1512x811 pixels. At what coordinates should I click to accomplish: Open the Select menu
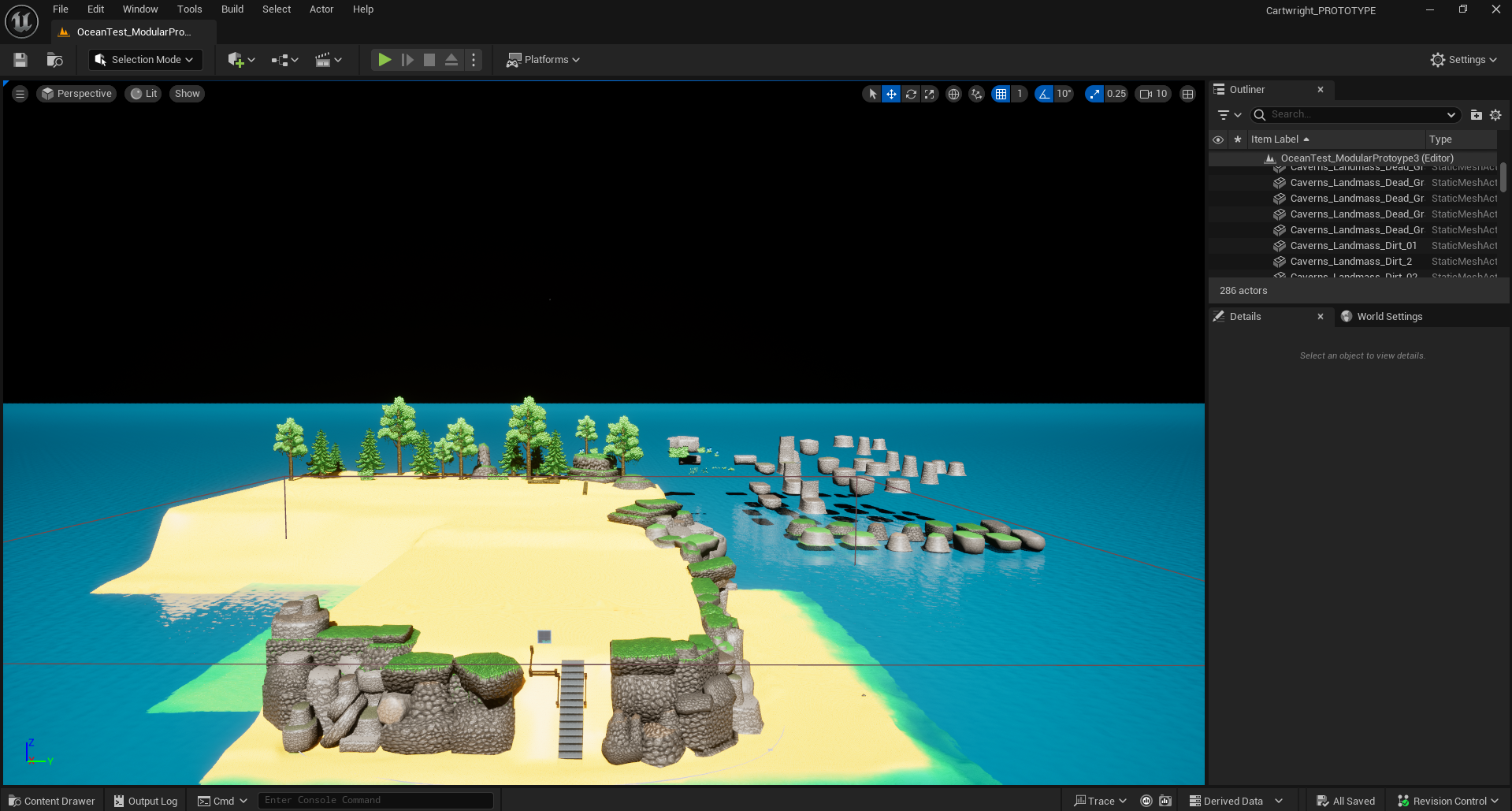click(x=277, y=9)
